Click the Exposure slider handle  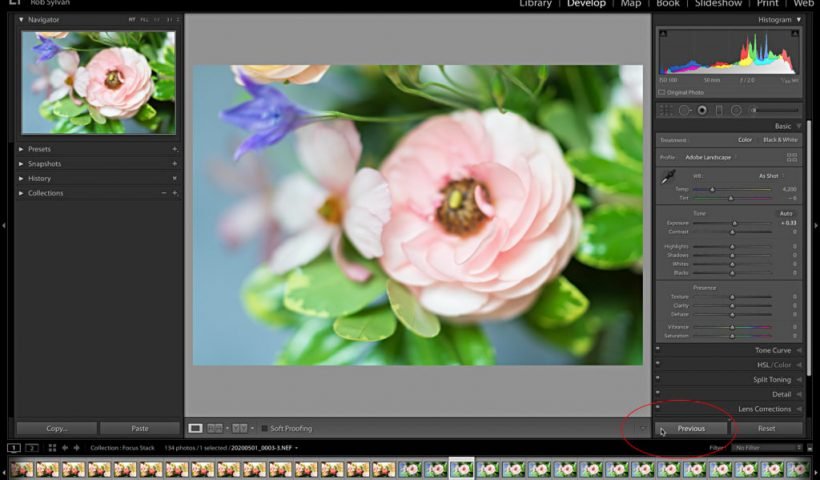735,223
